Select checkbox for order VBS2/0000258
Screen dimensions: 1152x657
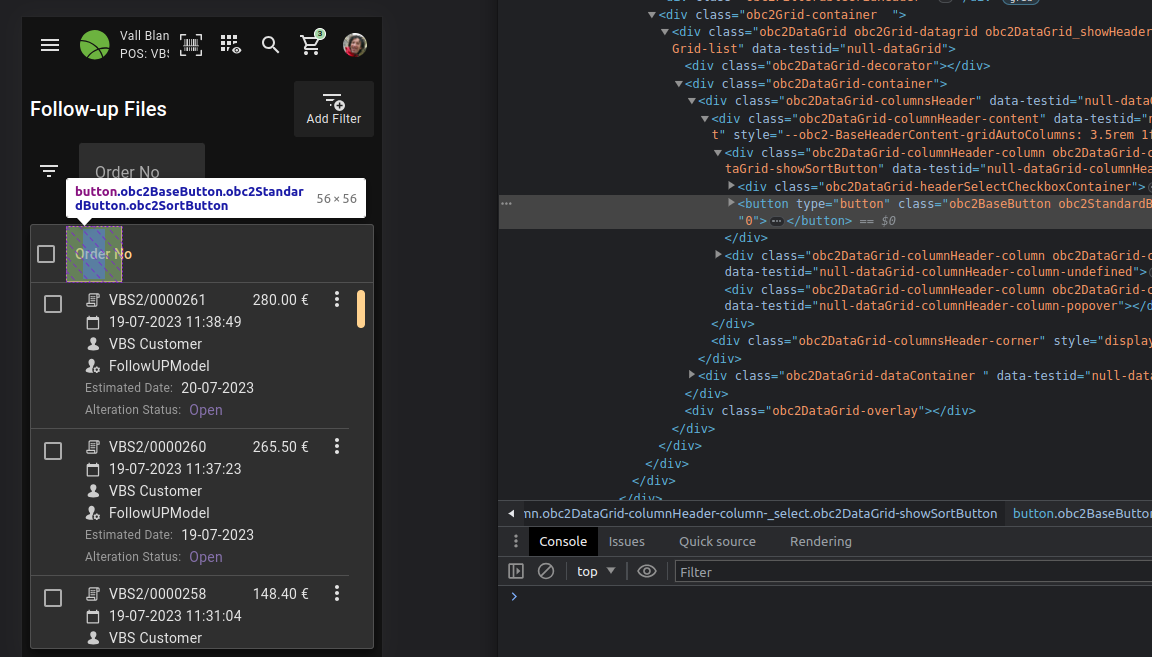coord(53,598)
